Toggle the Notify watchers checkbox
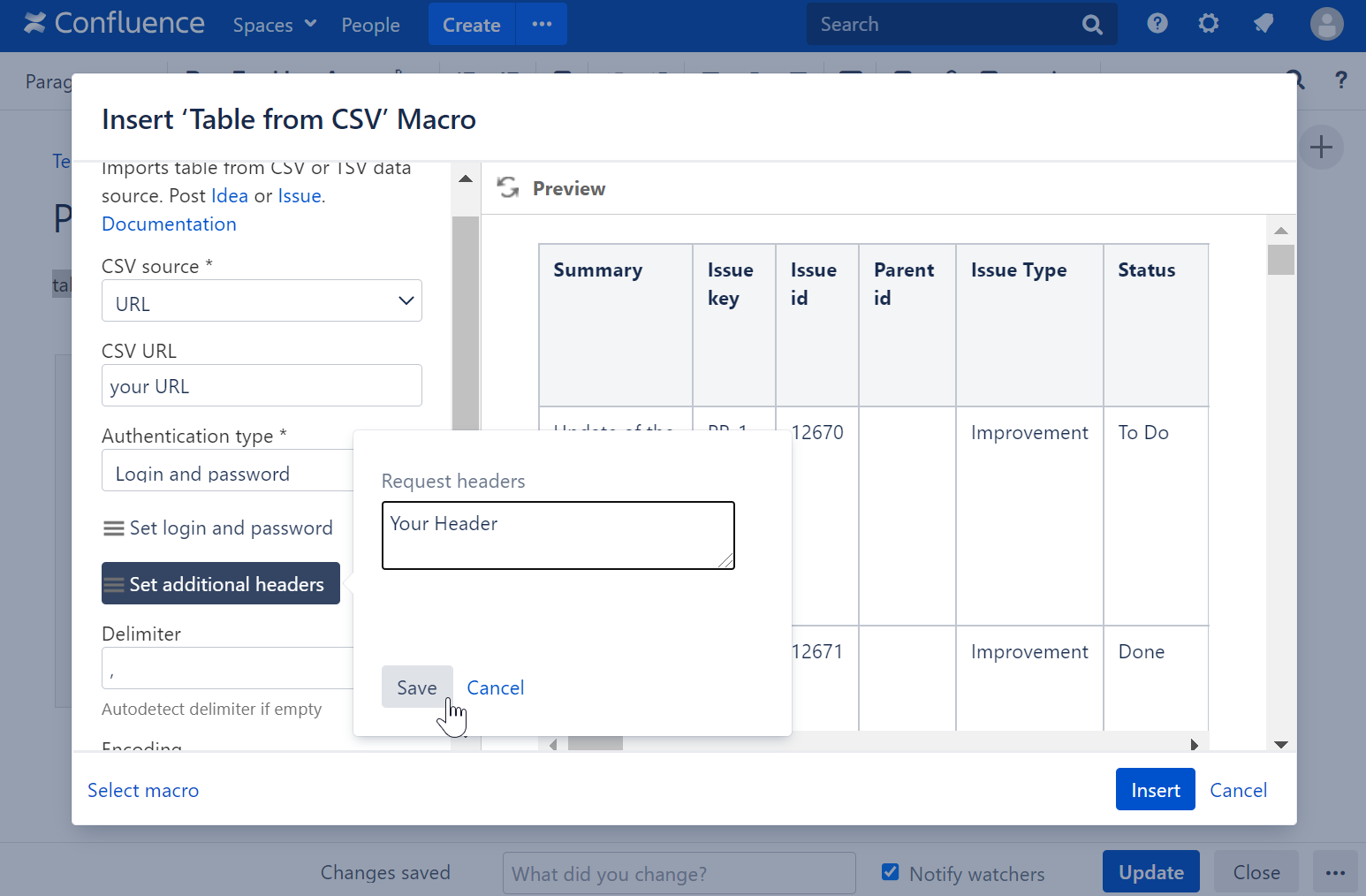1366x896 pixels. pyautogui.click(x=891, y=872)
